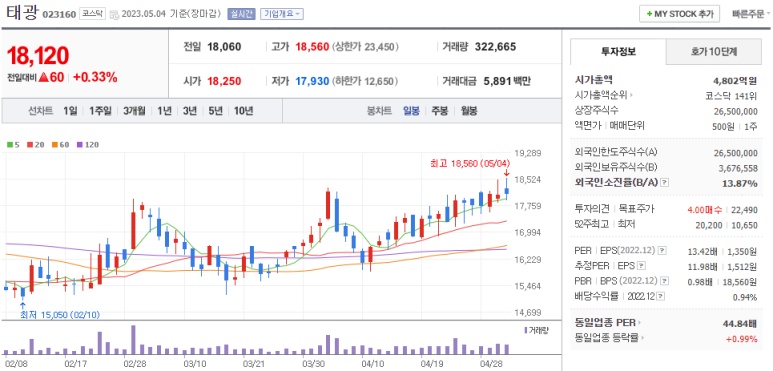Click the 거래대금 value 5,891 백만
This screenshot has height=371, width=773.
(507, 81)
